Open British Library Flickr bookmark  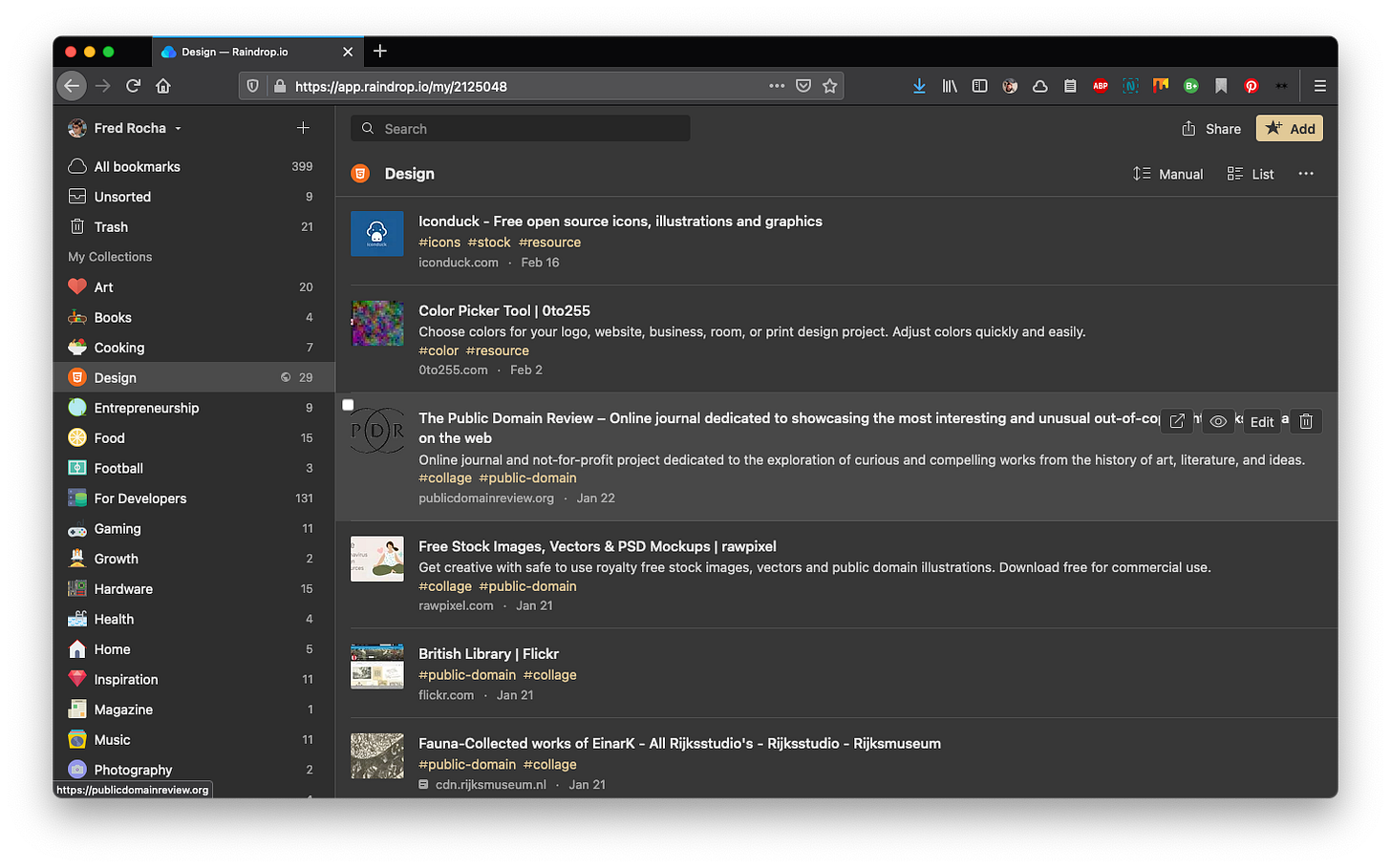point(488,653)
